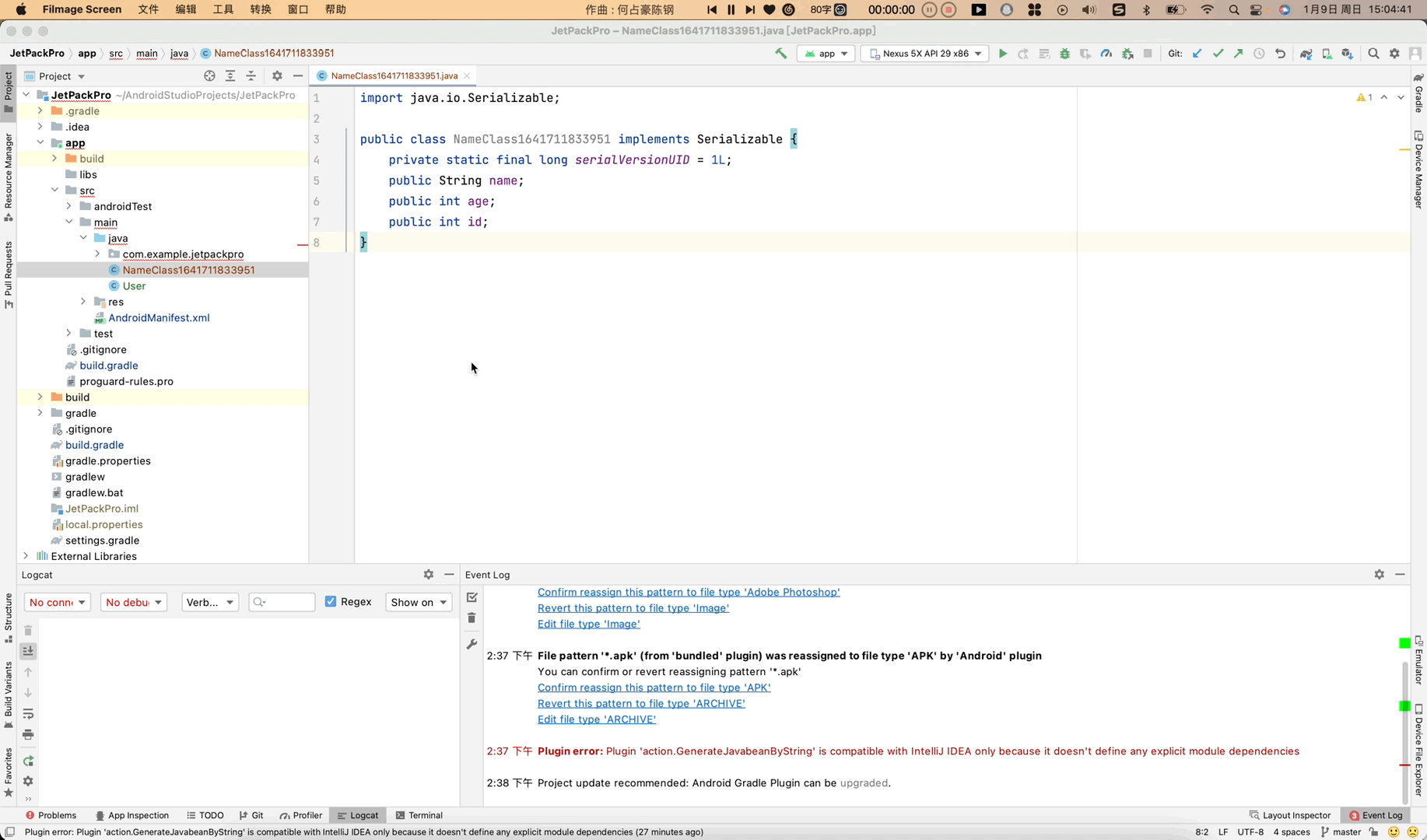
Task: Show Git history clock icon
Action: click(1259, 54)
